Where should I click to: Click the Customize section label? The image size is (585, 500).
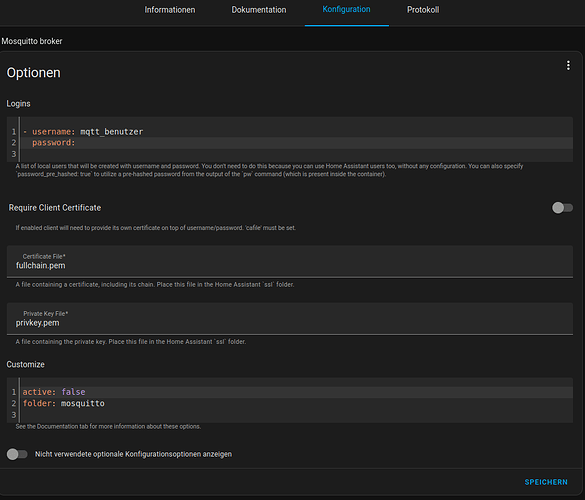[25, 365]
